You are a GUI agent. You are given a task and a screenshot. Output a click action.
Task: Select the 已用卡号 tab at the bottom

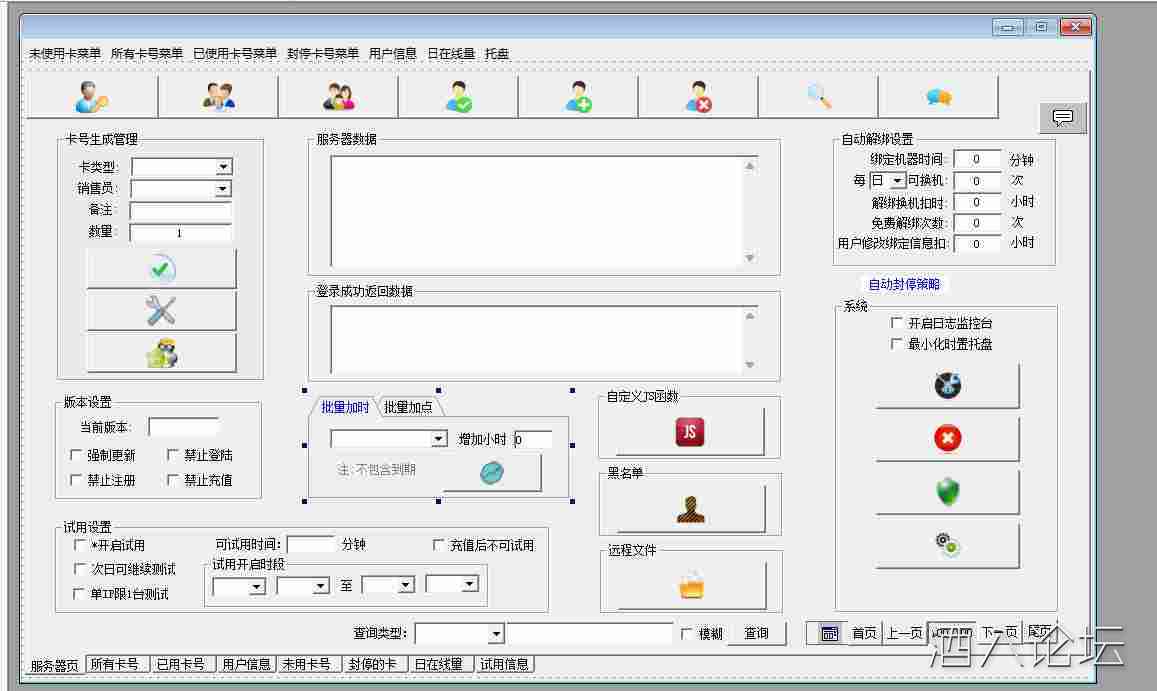click(182, 663)
